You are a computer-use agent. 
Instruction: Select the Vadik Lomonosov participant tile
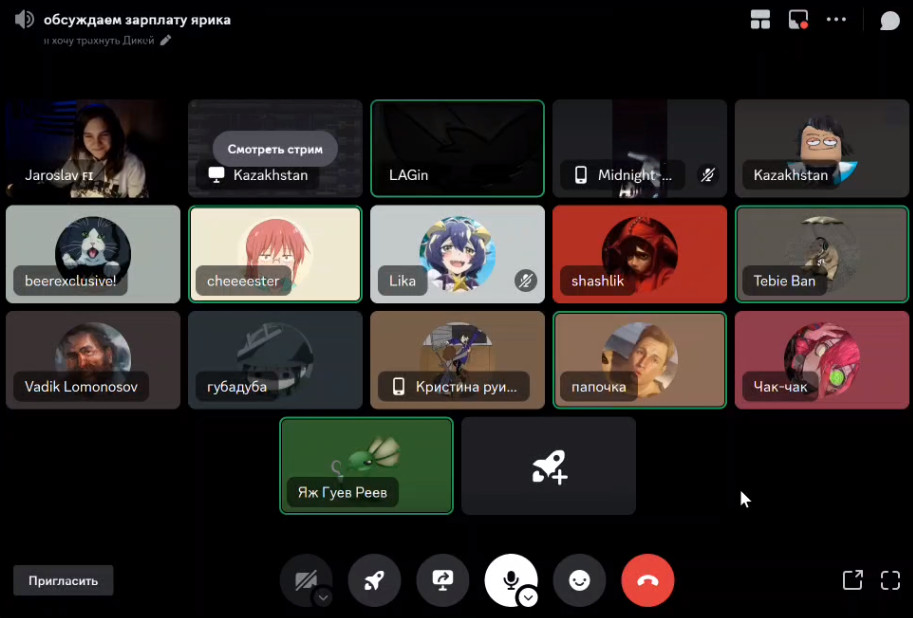point(93,360)
